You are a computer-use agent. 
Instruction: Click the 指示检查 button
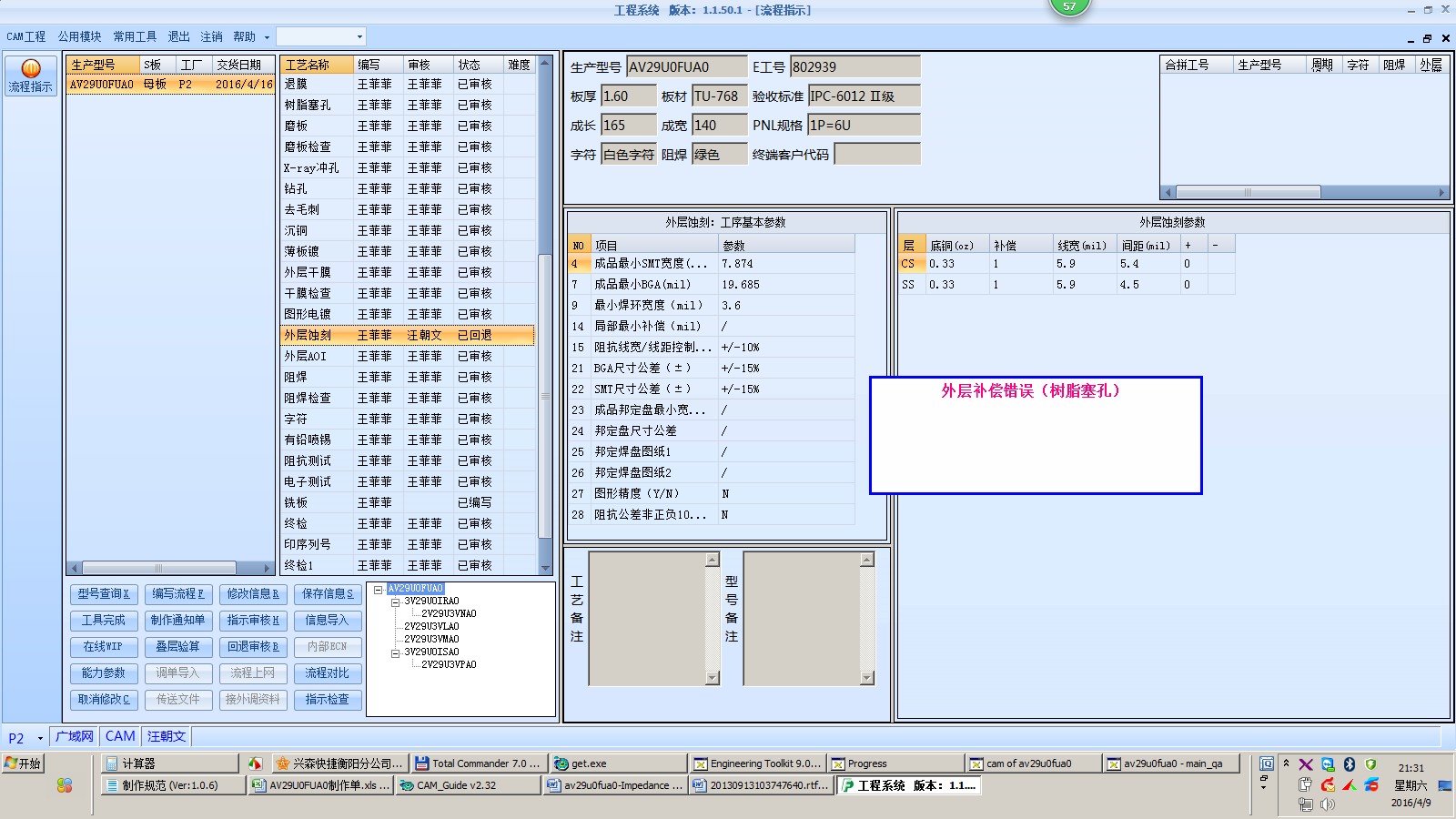(x=328, y=700)
